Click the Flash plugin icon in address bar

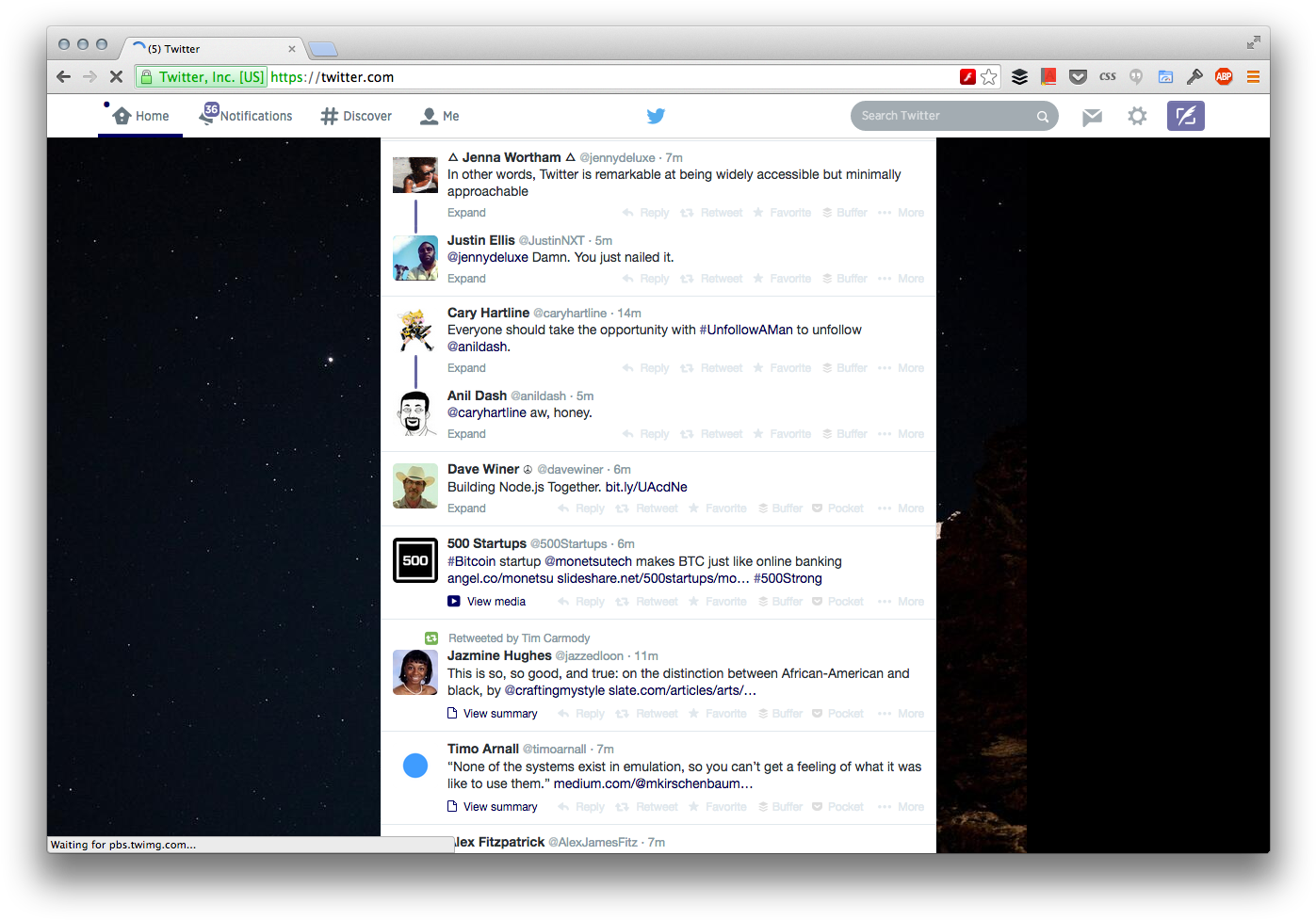967,77
